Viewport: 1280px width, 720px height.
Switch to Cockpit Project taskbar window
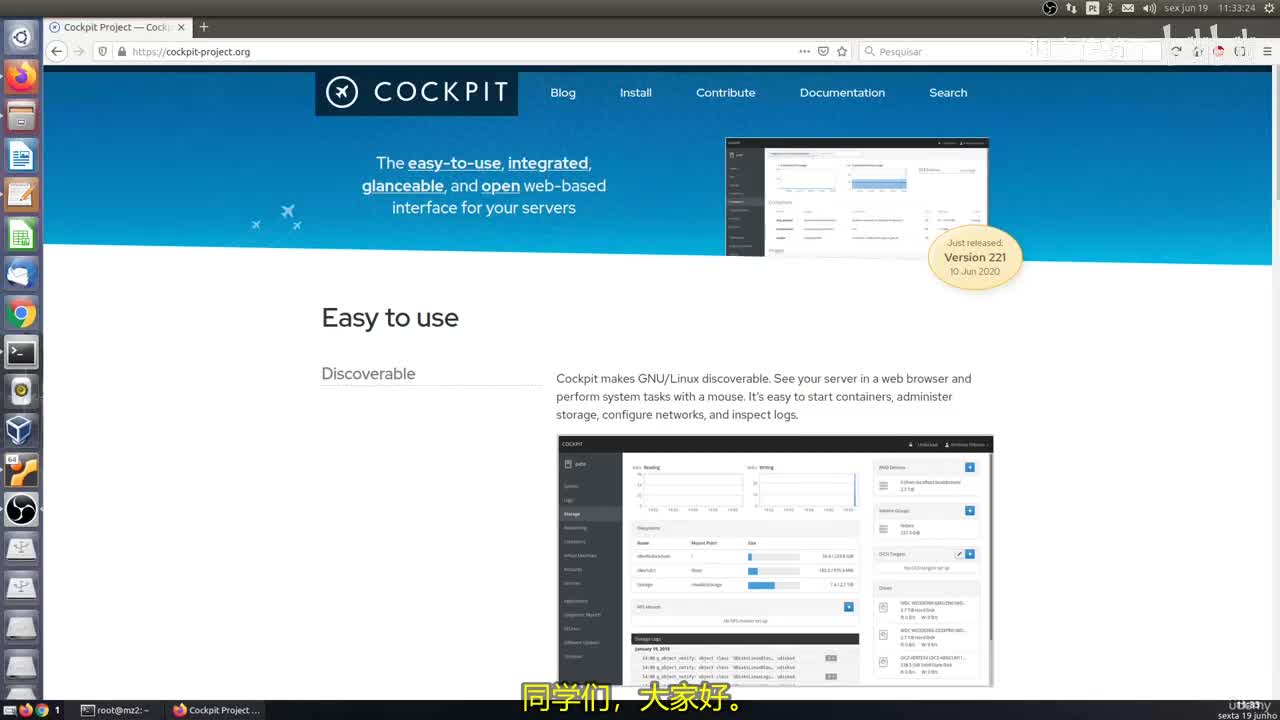[x=216, y=710]
